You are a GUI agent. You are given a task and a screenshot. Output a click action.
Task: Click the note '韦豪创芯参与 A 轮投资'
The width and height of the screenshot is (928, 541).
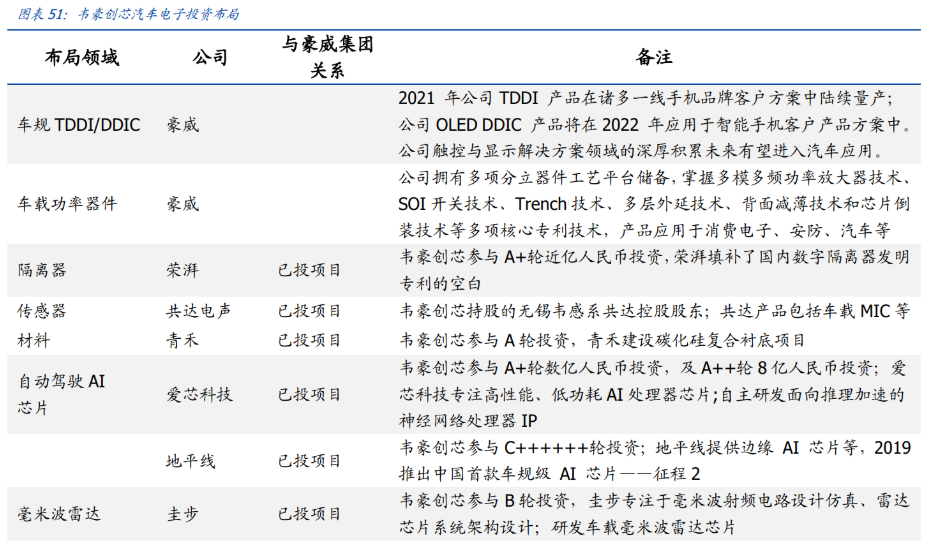(x=601, y=340)
